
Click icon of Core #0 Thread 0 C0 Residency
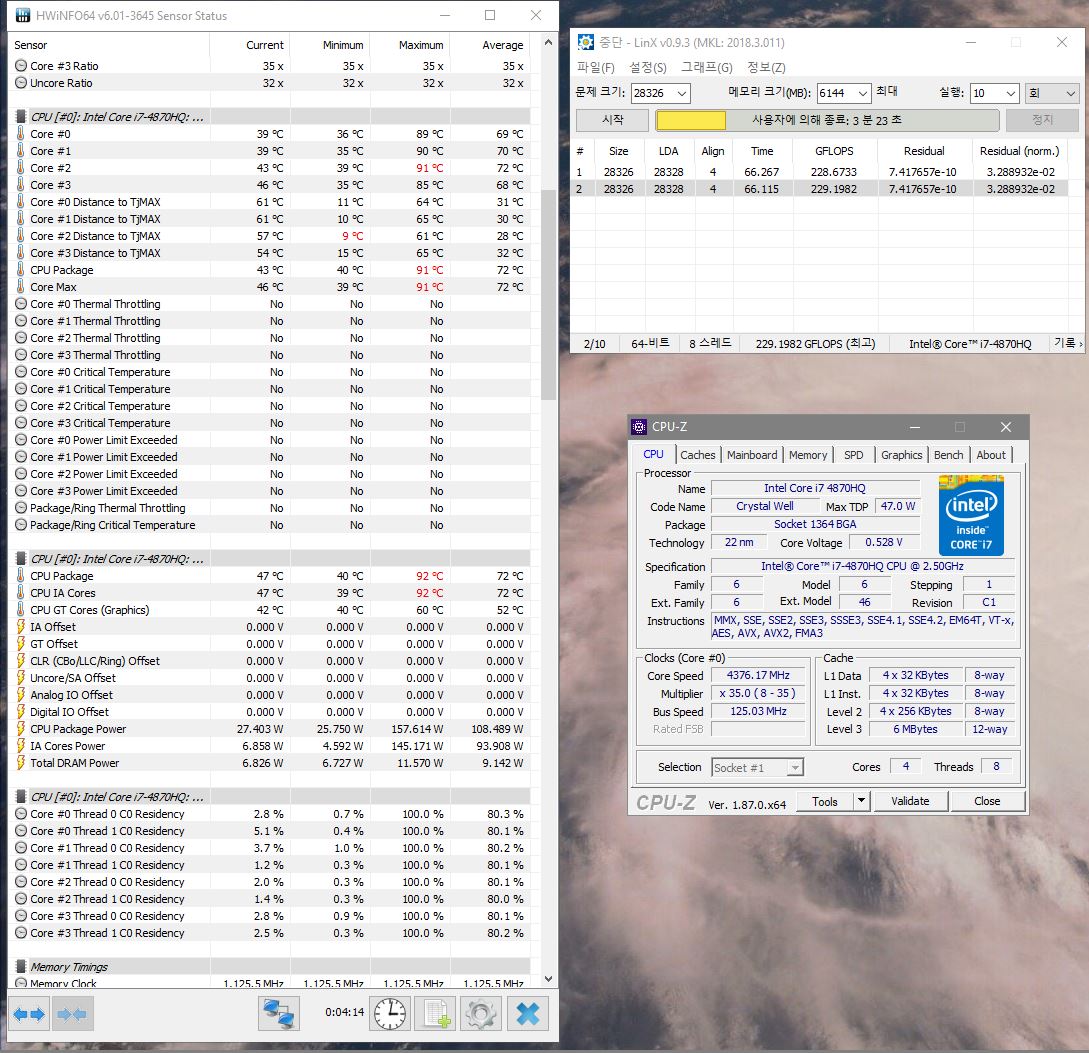pos(21,814)
